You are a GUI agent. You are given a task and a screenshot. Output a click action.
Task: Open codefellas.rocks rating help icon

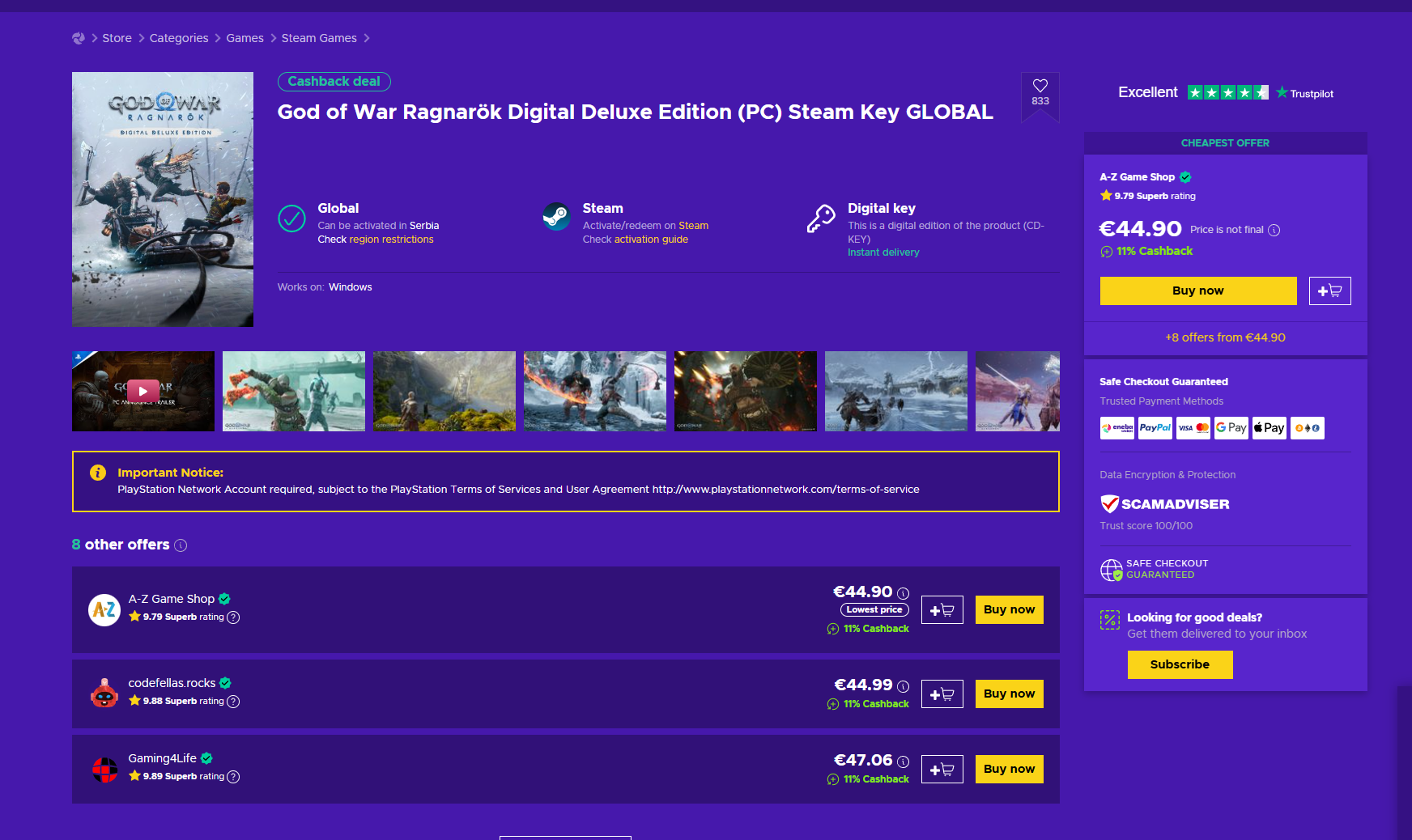pos(233,702)
